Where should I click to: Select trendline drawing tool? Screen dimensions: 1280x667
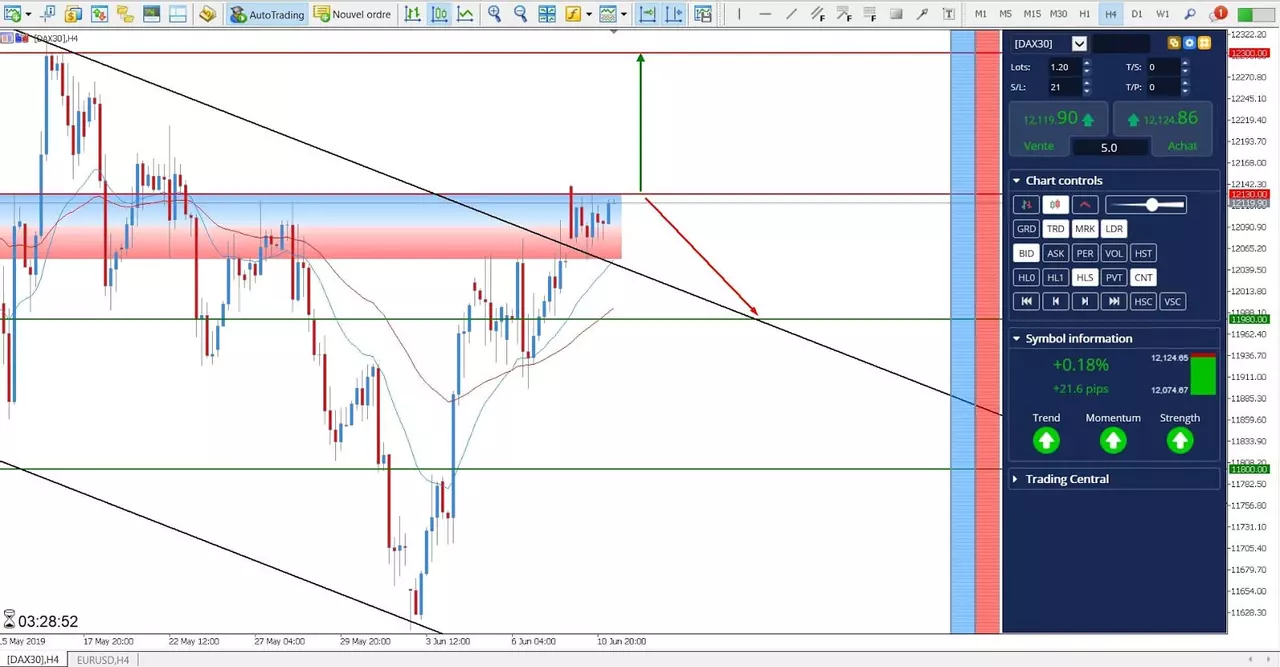[791, 14]
